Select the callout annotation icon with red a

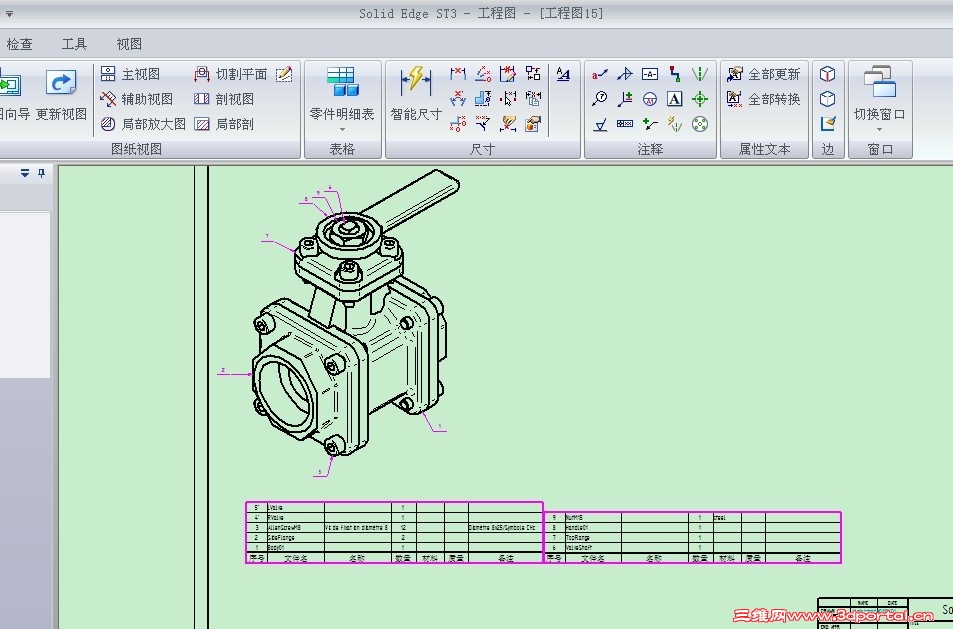coord(600,74)
